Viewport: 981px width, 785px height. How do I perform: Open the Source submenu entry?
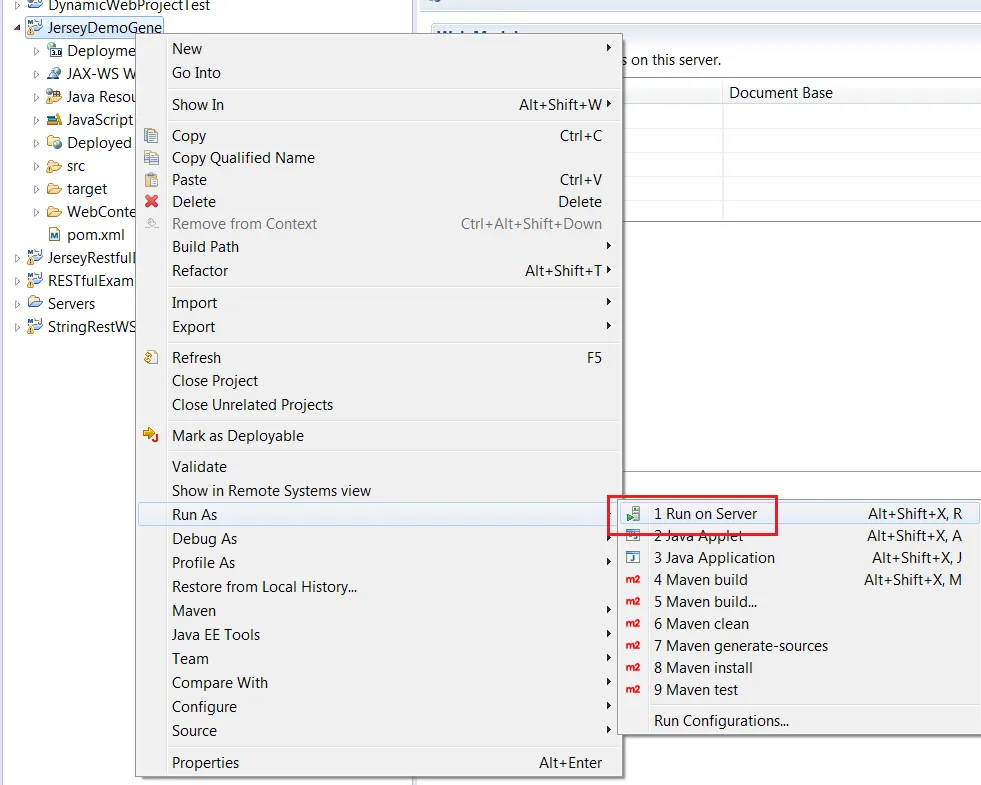coord(379,731)
